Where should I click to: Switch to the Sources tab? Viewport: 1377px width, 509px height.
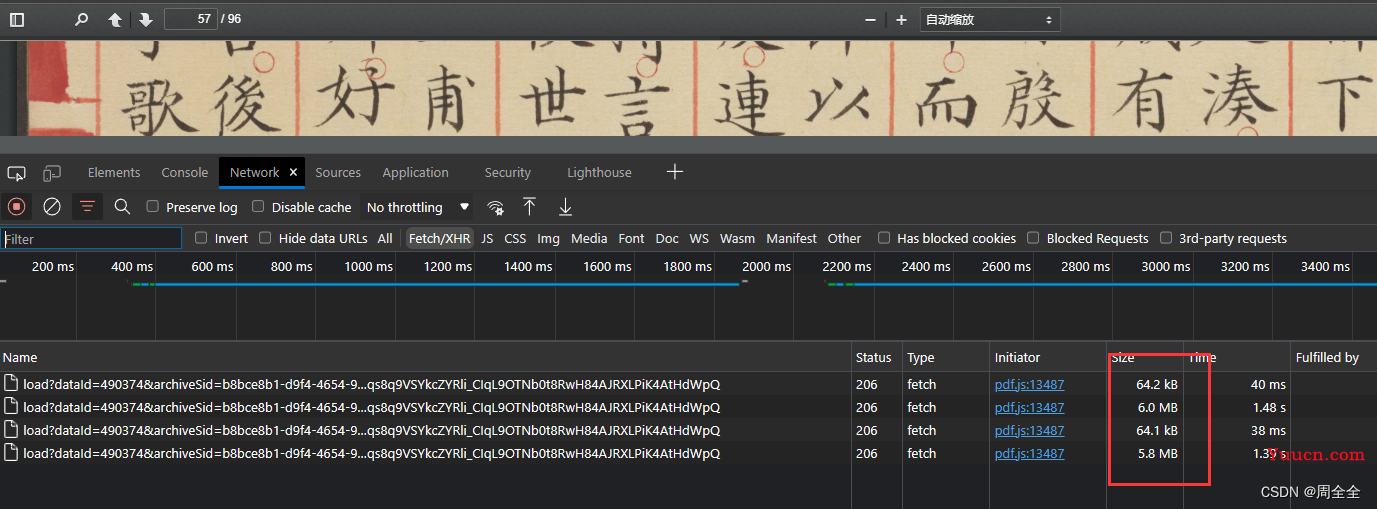coord(338,172)
